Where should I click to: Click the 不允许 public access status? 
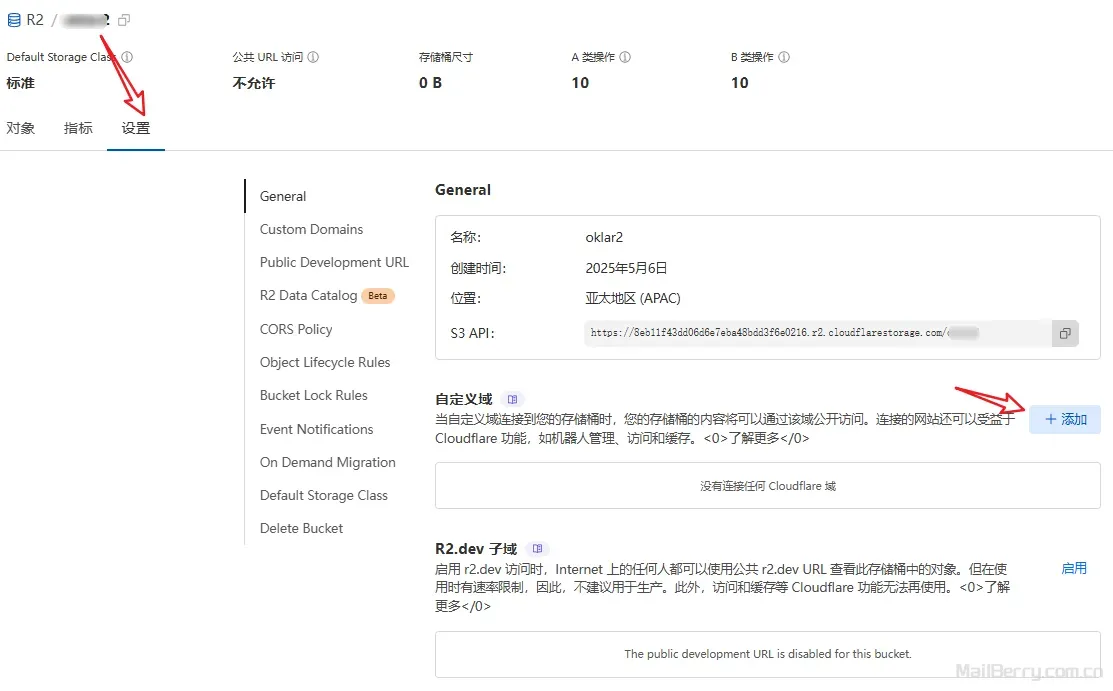[x=253, y=83]
